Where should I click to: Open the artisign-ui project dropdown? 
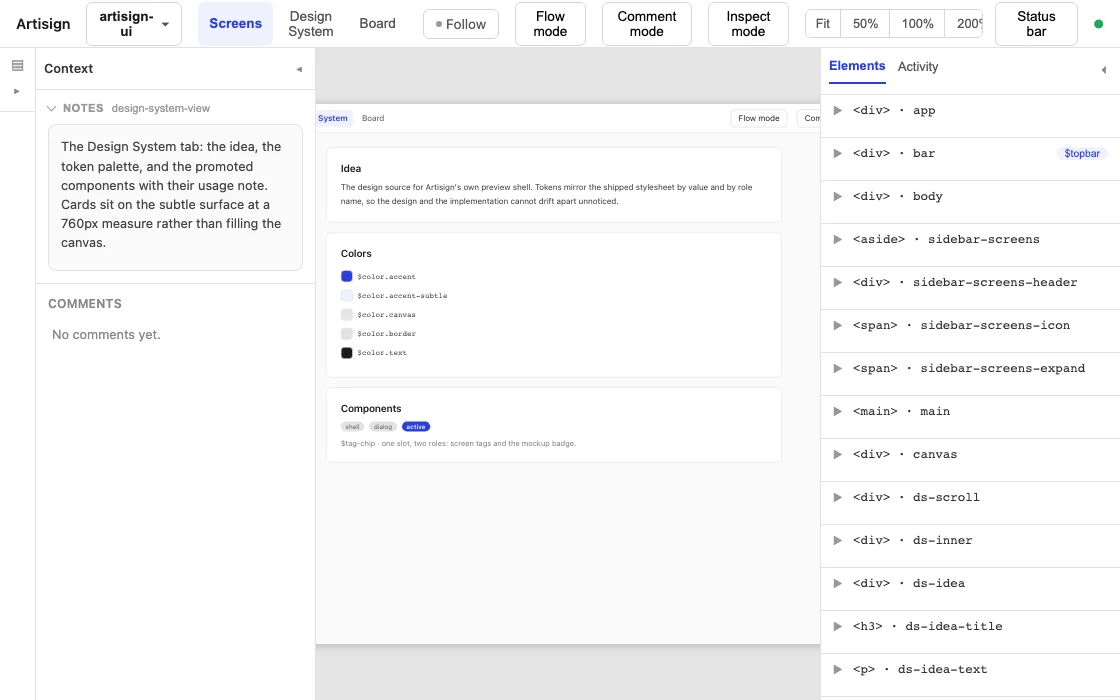[x=134, y=24]
